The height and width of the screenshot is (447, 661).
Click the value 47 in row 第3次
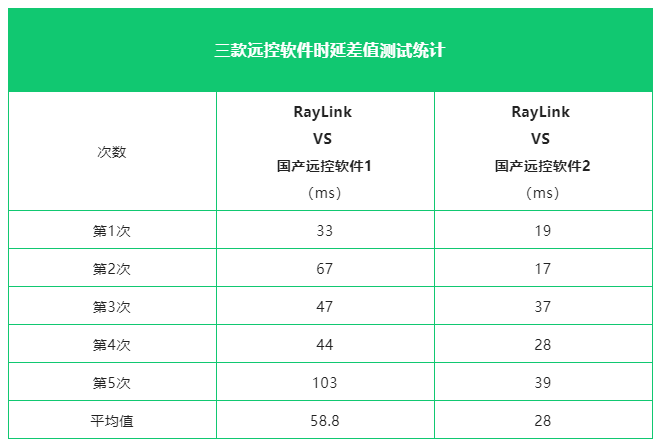325,307
